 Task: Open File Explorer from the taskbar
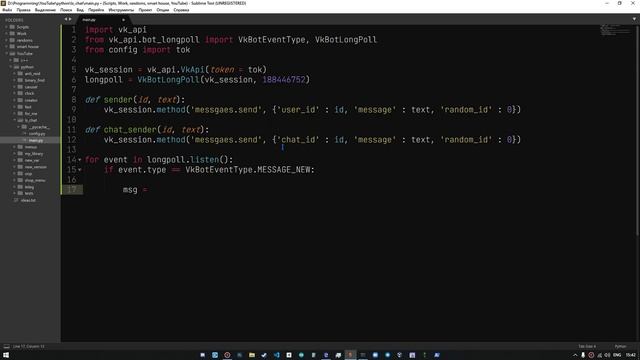point(252,355)
